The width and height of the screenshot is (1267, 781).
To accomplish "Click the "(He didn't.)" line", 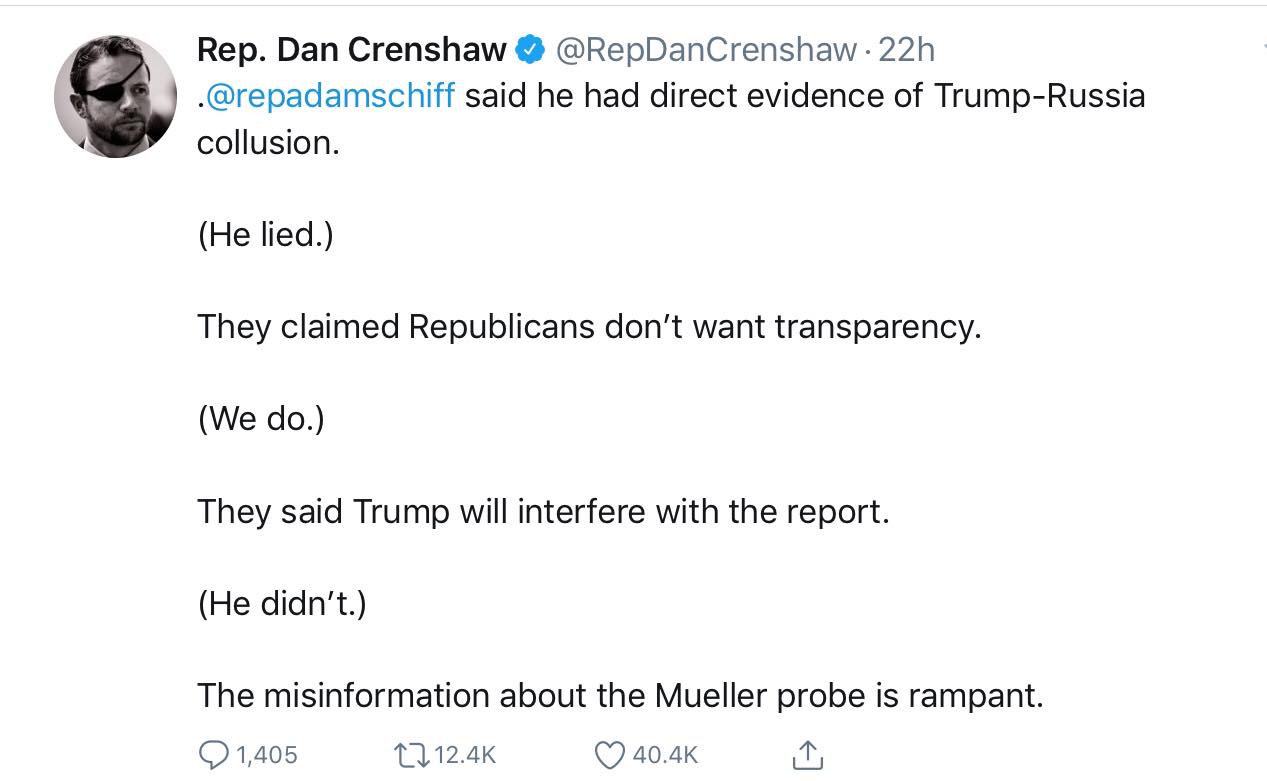I will coord(282,603).
